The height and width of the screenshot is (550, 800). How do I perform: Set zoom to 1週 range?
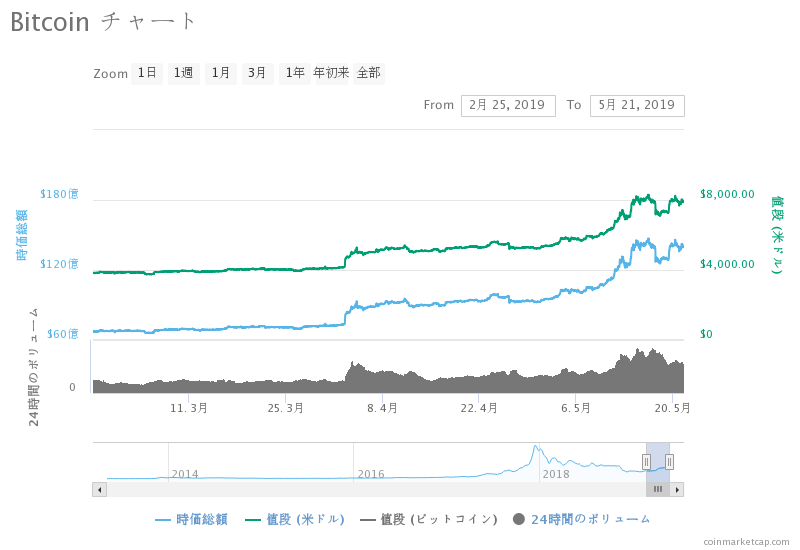tap(184, 73)
